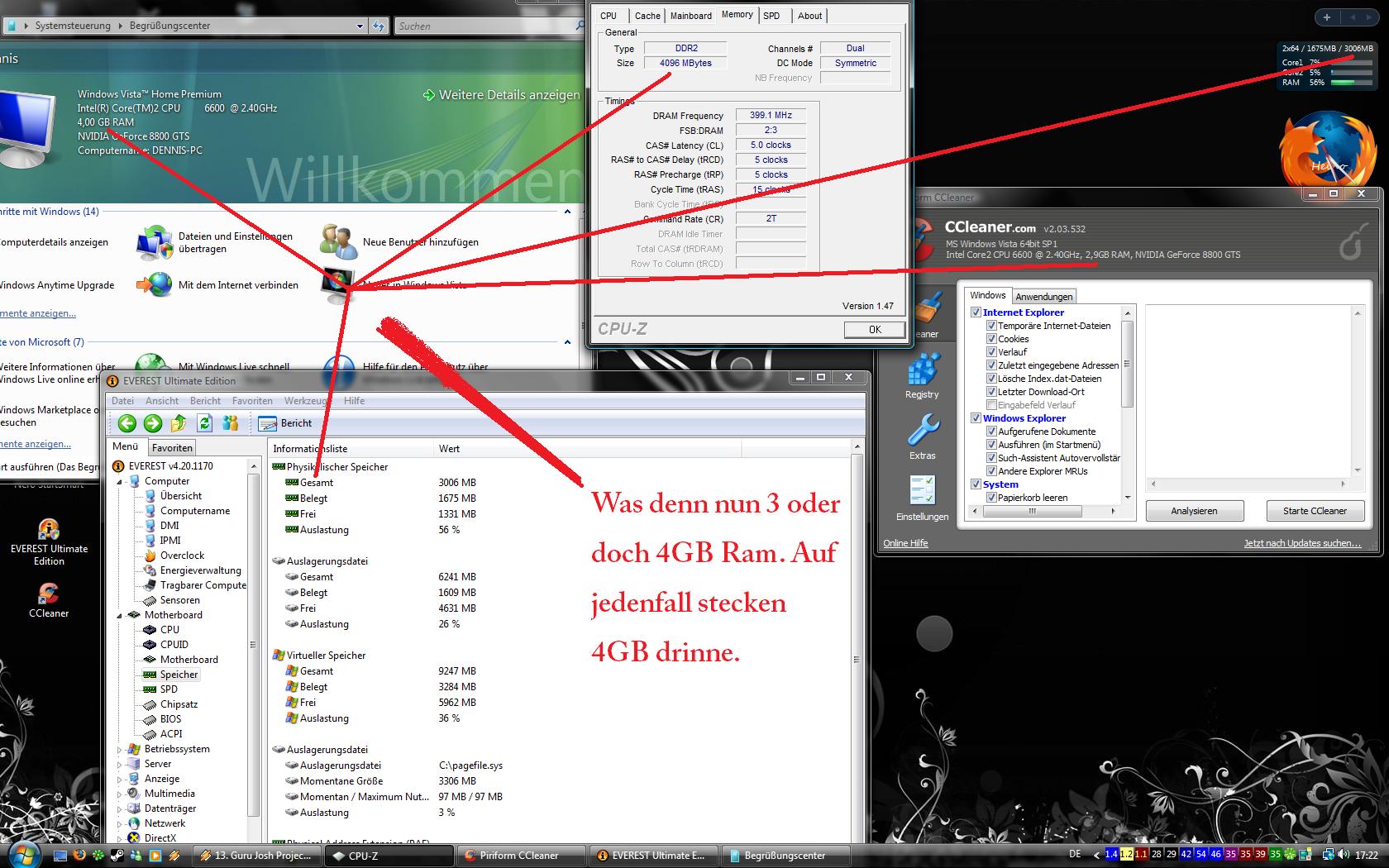Uncheck Cookies checkbox in CCleaner
The height and width of the screenshot is (868, 1389).
(991, 339)
